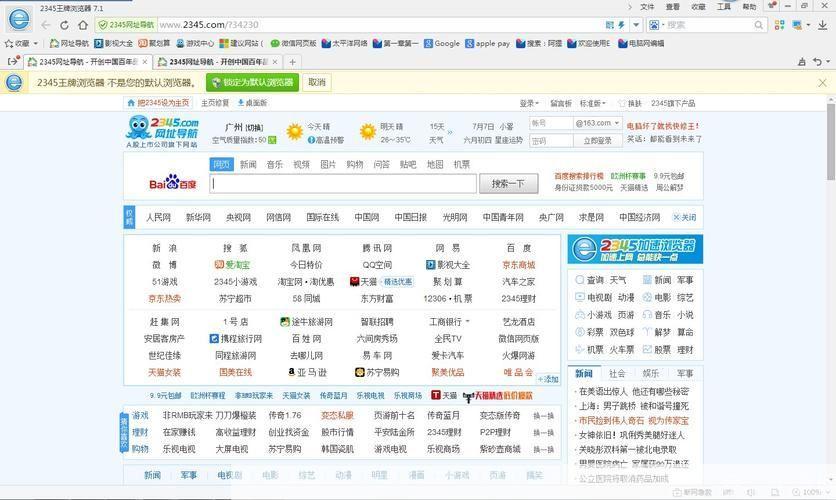
Task: Open the downloads arrow icon
Action: coord(823,25)
